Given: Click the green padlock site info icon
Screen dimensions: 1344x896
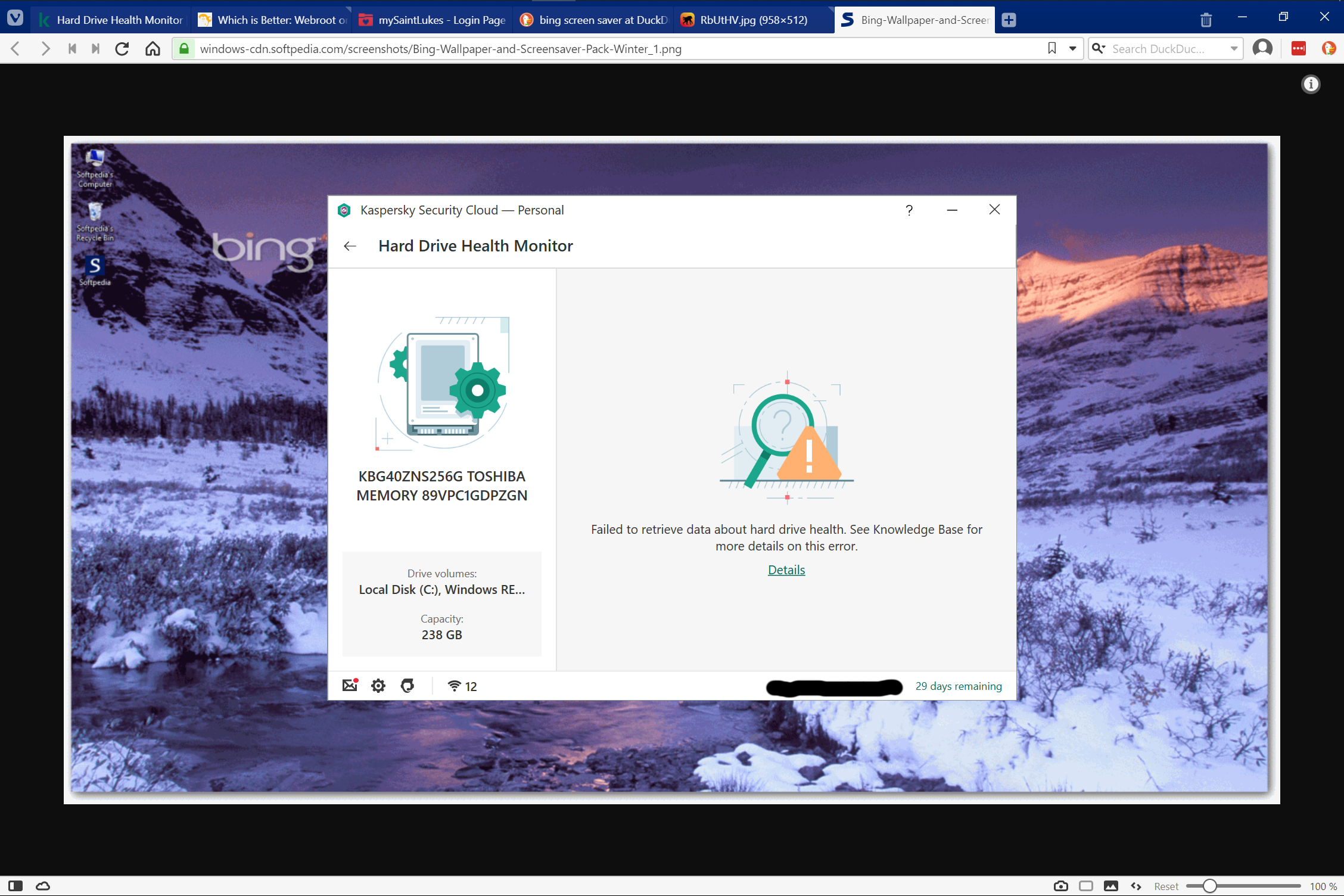Looking at the screenshot, I should click(184, 48).
